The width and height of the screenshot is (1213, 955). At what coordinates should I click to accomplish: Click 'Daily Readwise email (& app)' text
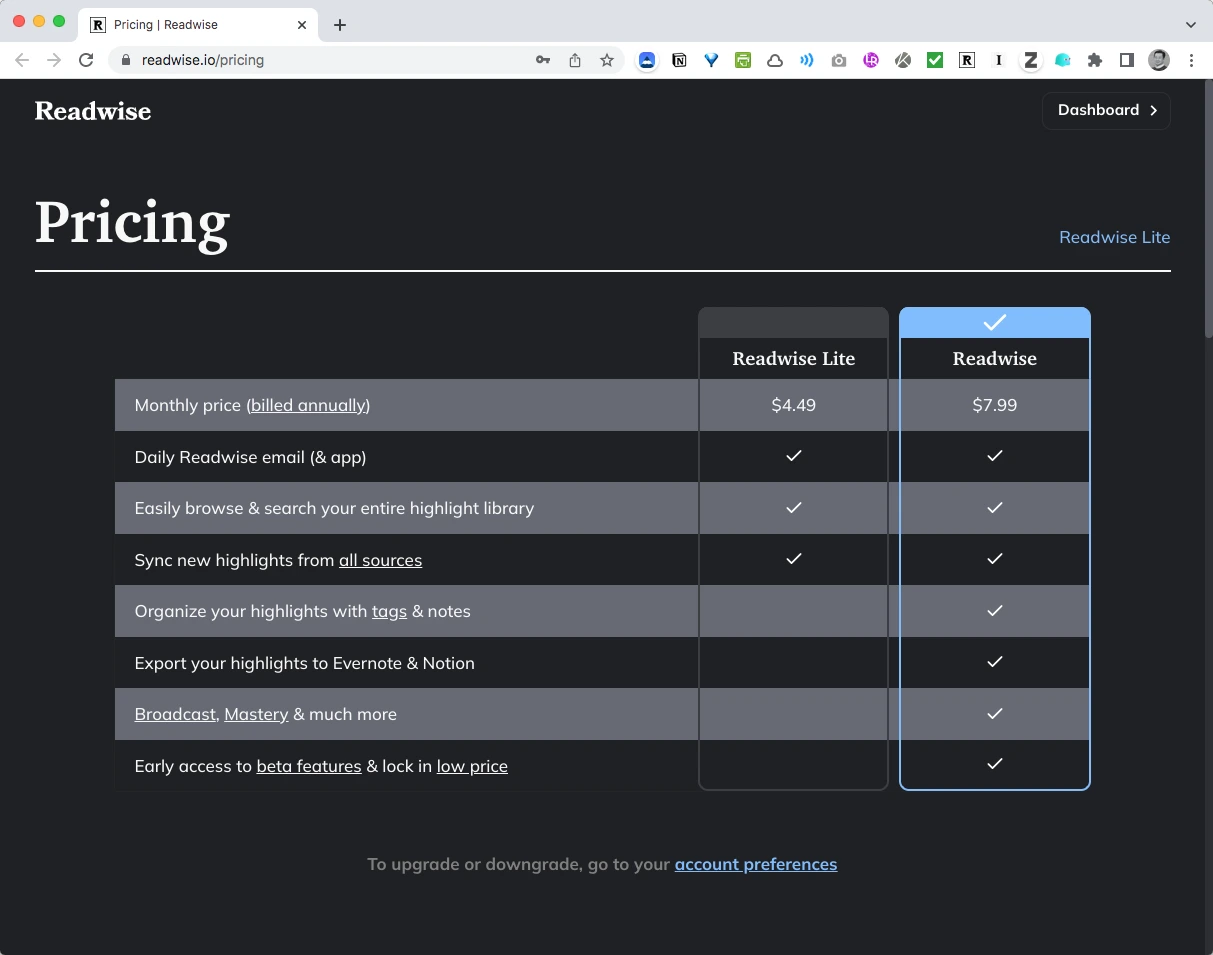click(x=250, y=457)
